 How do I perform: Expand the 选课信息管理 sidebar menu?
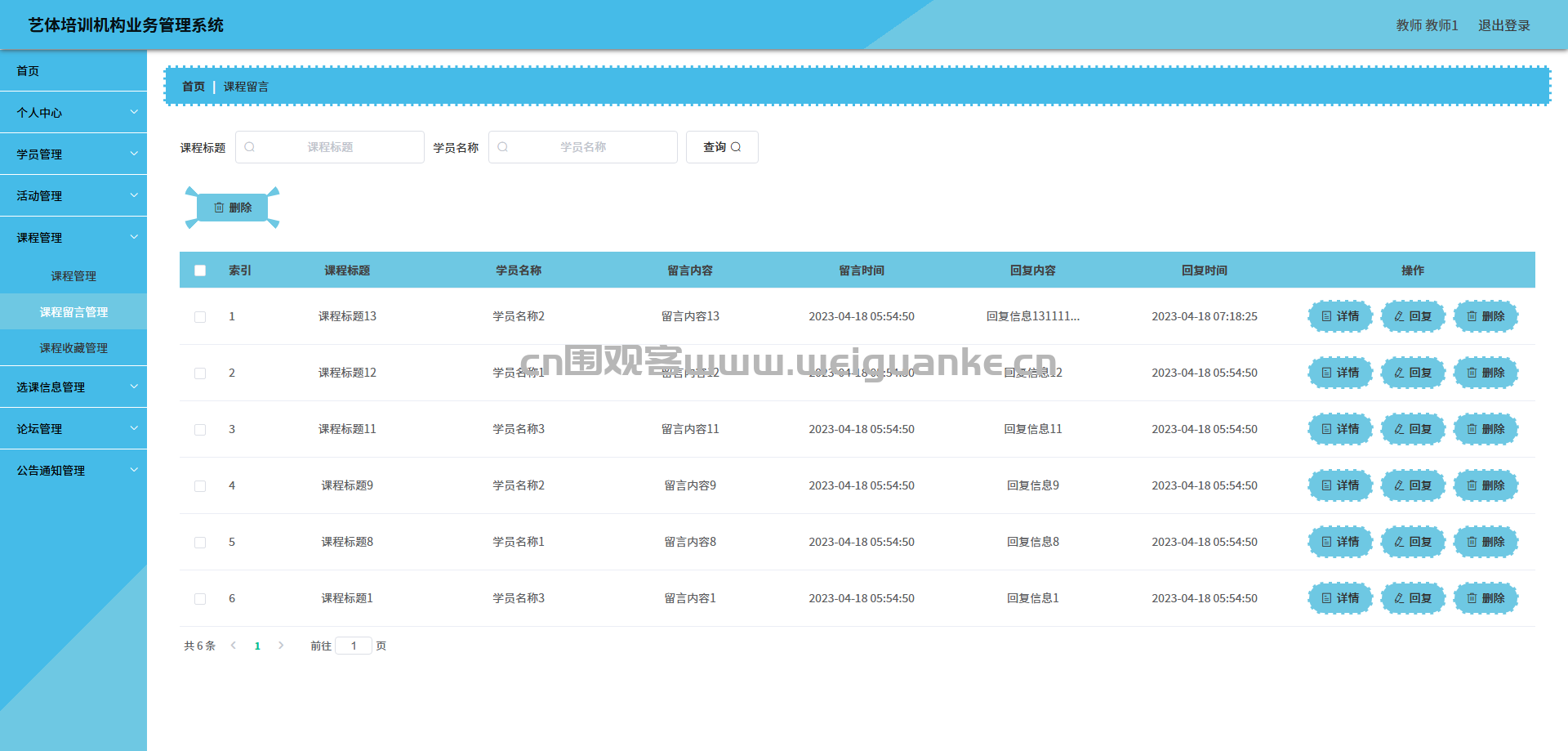click(73, 387)
